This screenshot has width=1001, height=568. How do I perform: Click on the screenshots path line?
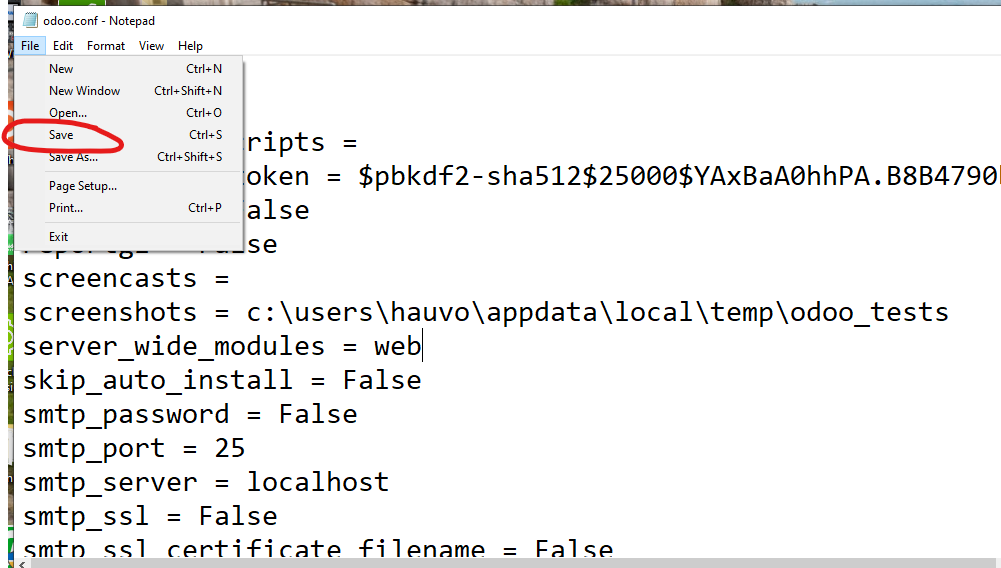coord(485,313)
